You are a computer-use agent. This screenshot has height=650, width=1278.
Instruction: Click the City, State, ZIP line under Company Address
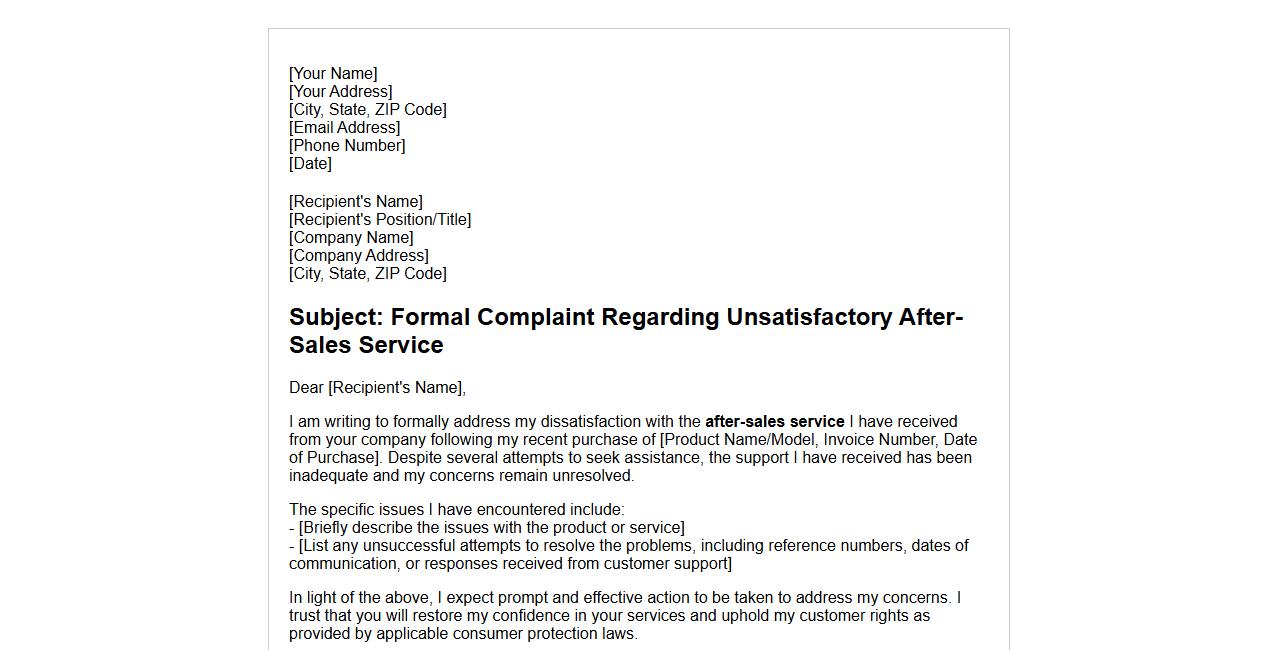(x=367, y=274)
